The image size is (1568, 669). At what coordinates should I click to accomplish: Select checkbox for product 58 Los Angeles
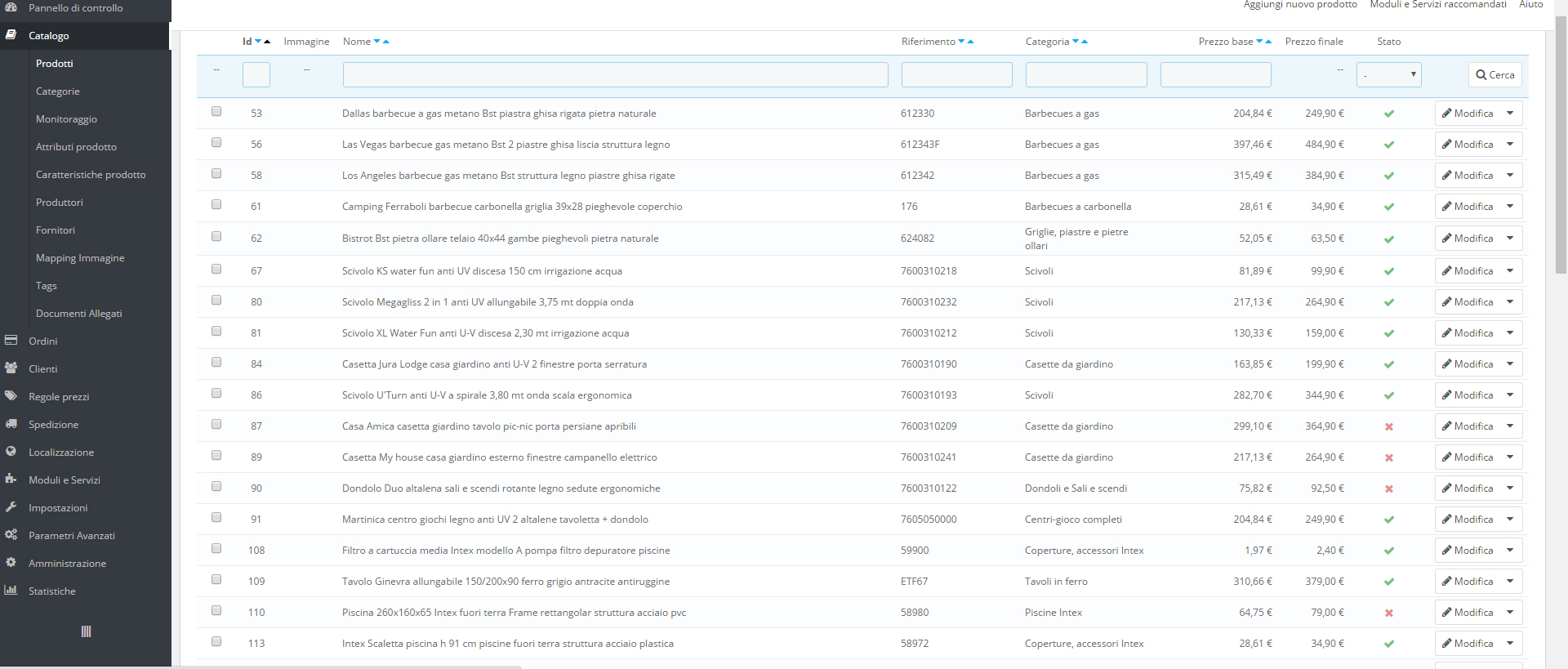pyautogui.click(x=216, y=173)
